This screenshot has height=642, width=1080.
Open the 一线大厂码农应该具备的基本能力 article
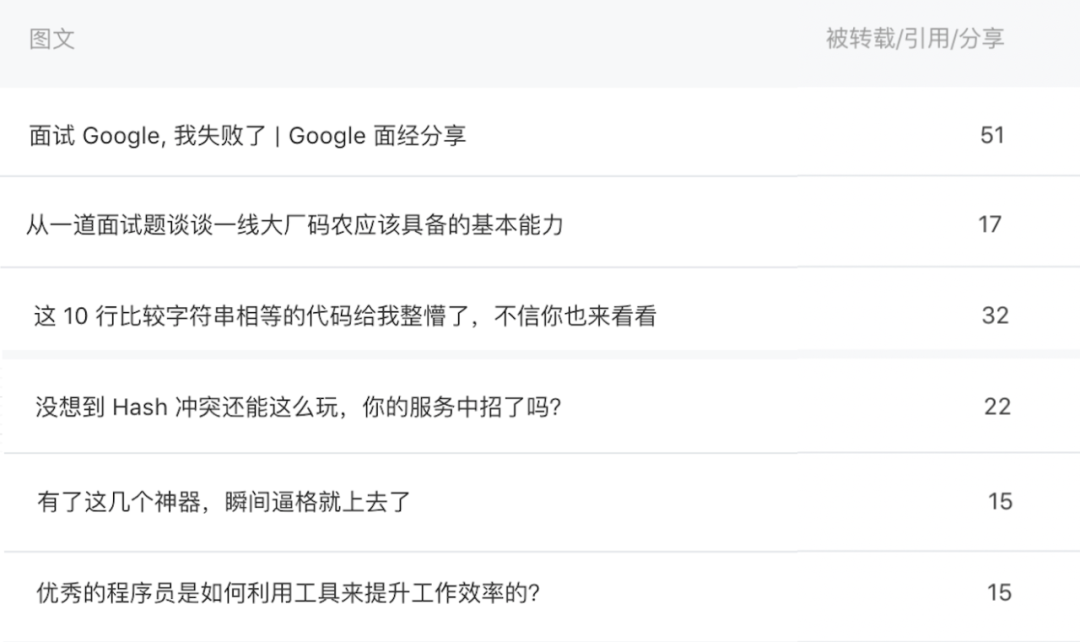click(295, 225)
